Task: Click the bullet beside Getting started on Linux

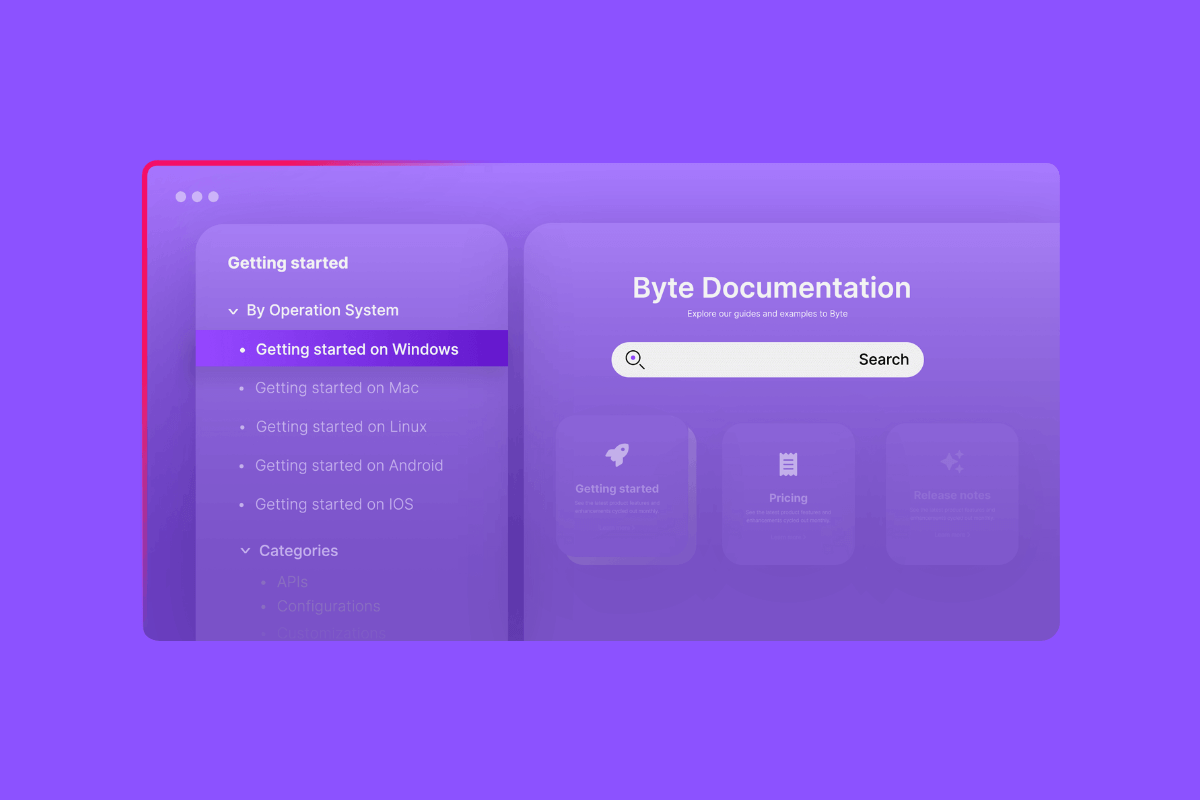Action: point(243,427)
